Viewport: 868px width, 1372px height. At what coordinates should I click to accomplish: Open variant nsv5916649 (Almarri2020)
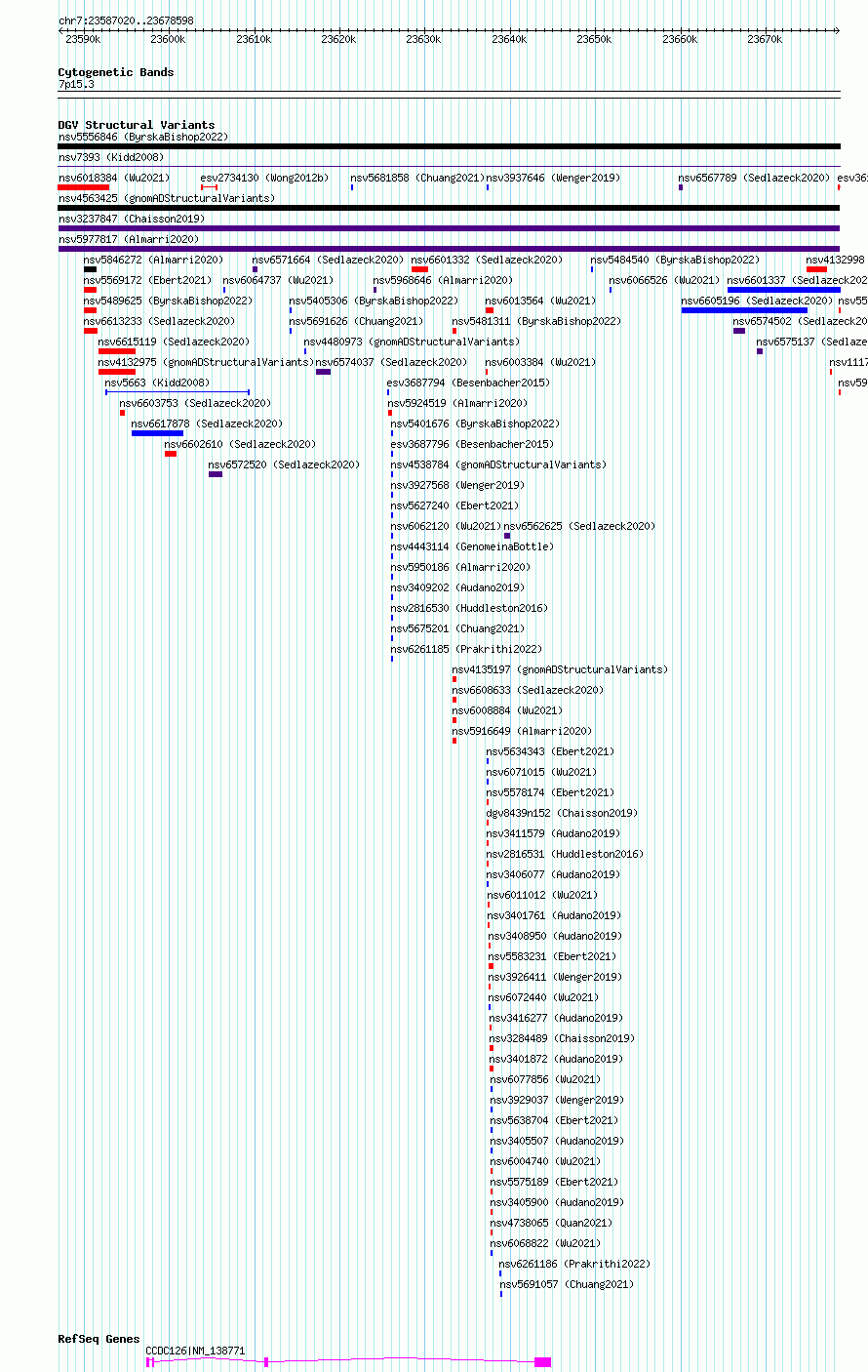point(522,731)
